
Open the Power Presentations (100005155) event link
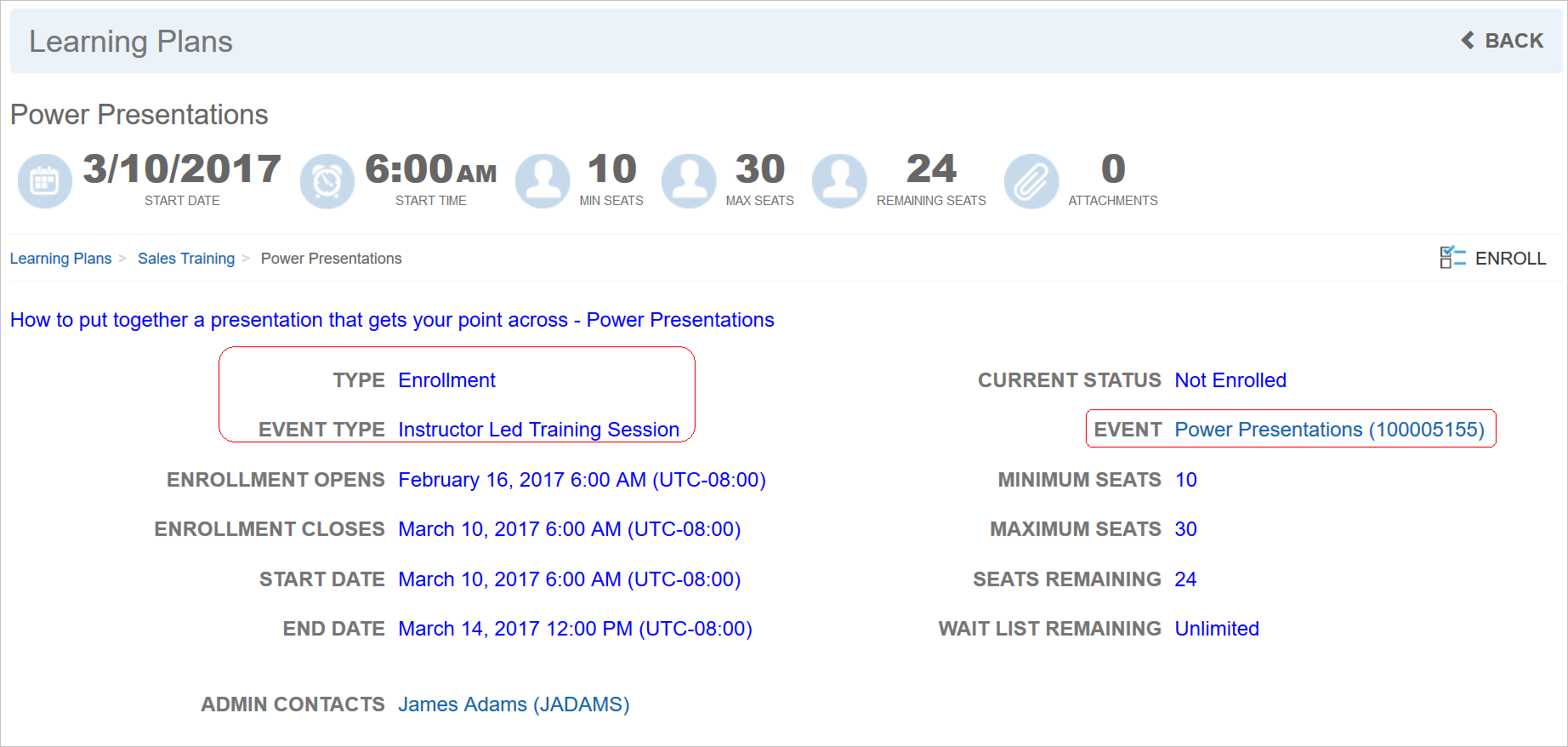pyautogui.click(x=1329, y=430)
